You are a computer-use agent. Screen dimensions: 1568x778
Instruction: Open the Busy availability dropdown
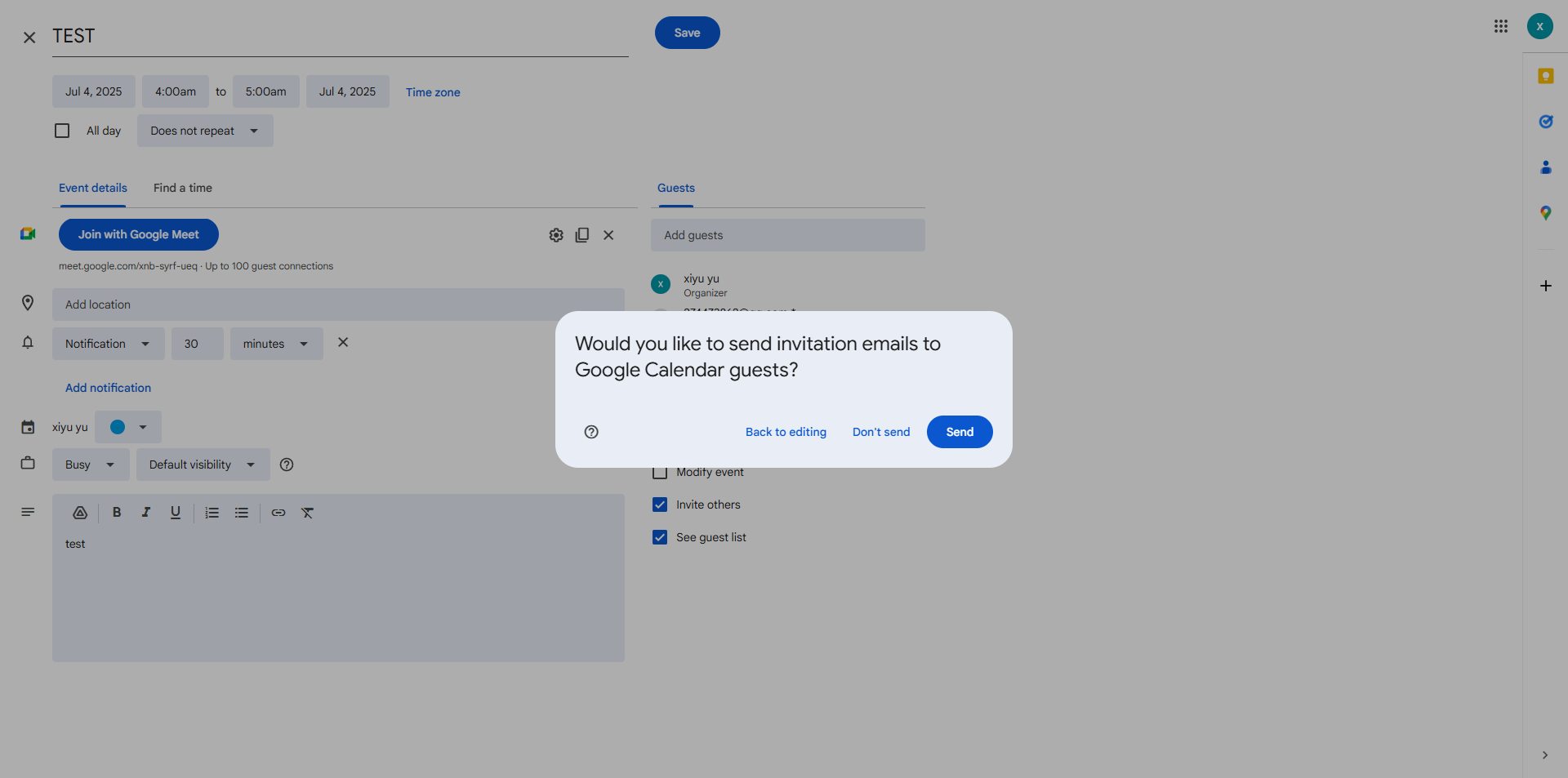(x=91, y=465)
